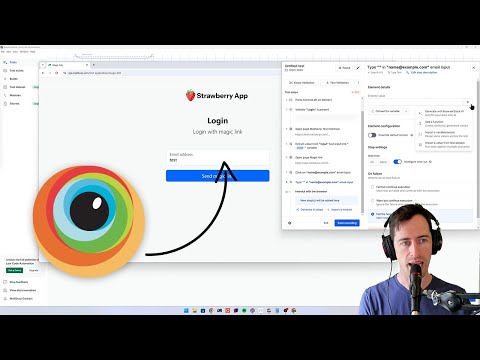Open a new tab in the embedded browser
The image size is (480, 360).
(x=94, y=65)
